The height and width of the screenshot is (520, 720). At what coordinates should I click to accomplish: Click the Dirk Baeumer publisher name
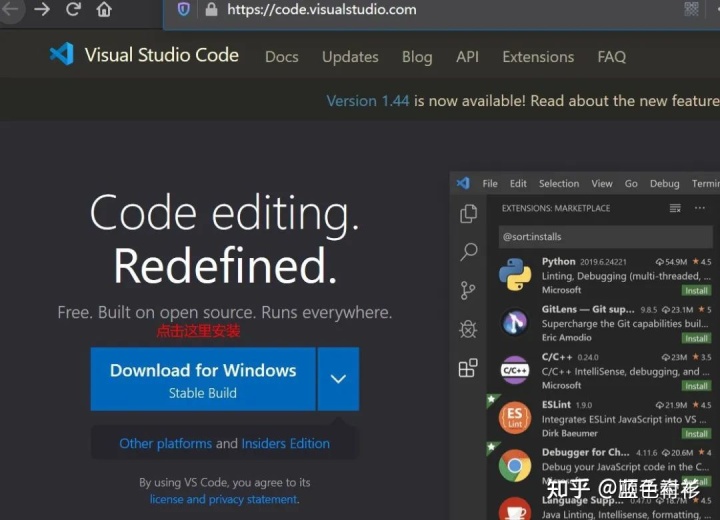pos(569,433)
